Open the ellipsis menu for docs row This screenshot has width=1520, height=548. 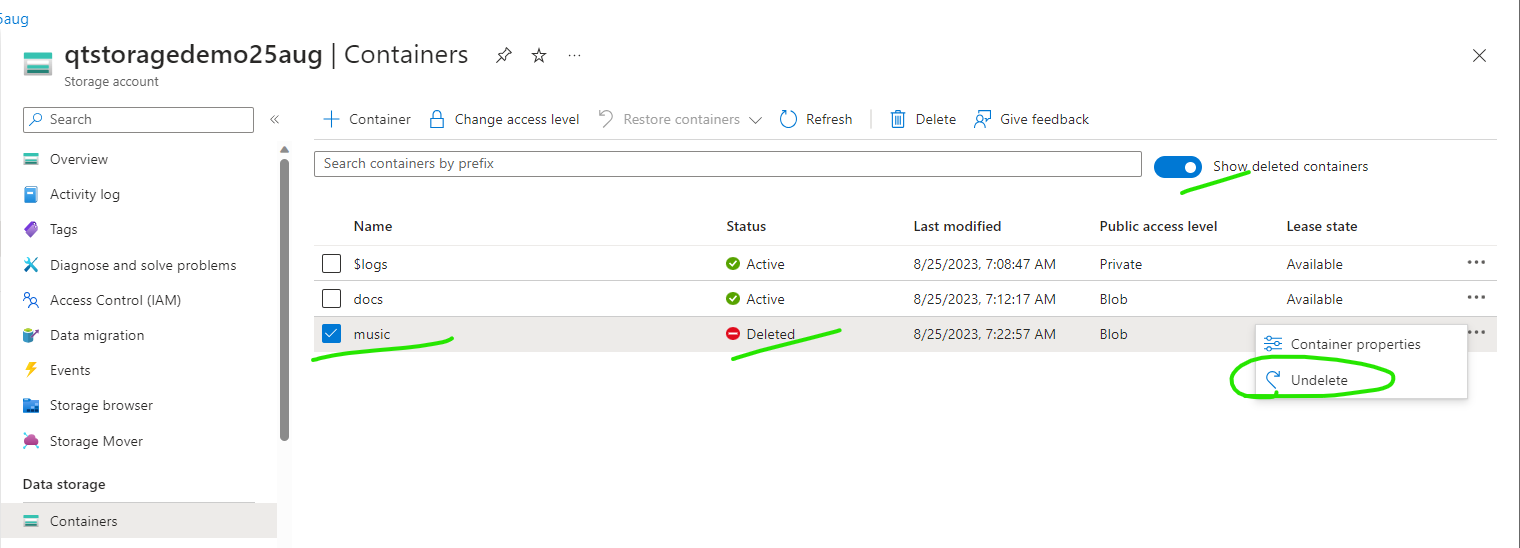pos(1476,297)
